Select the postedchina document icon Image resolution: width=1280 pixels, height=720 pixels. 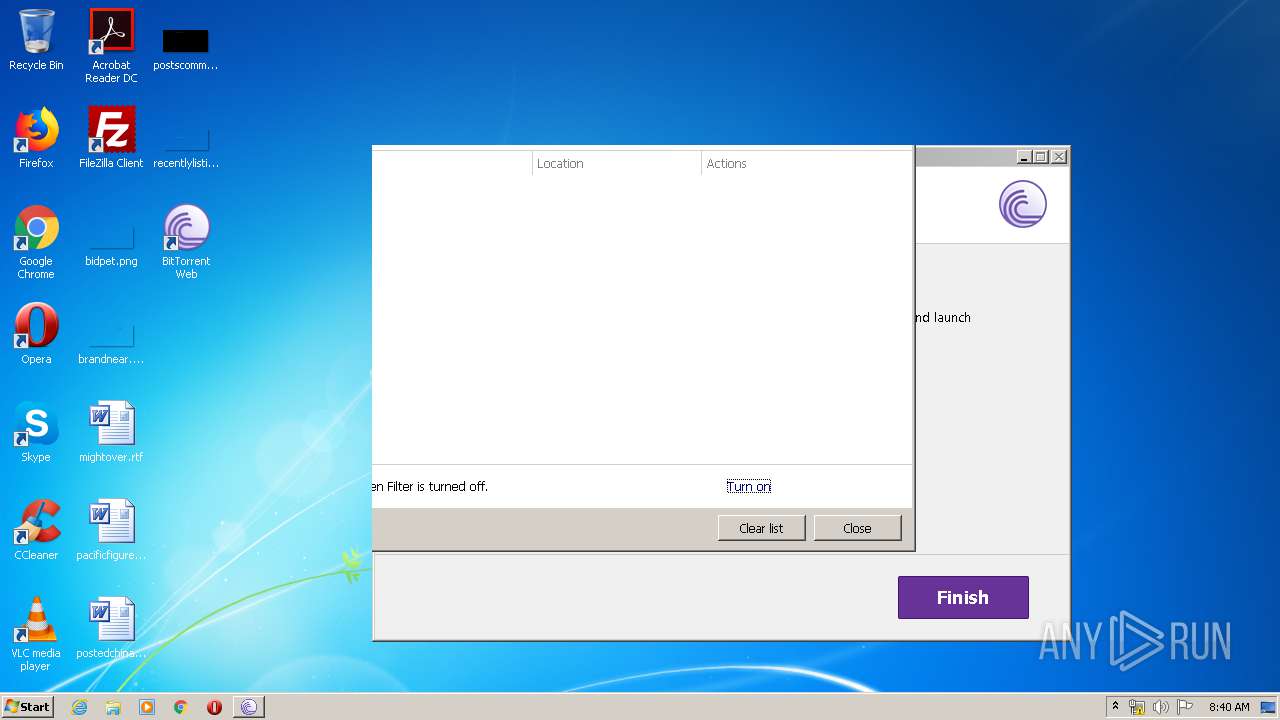(111, 628)
